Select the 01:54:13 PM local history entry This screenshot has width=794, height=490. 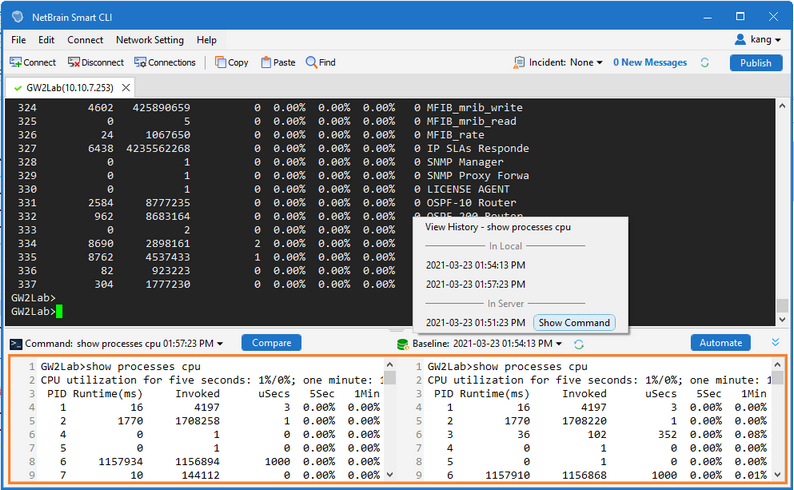pyautogui.click(x=475, y=265)
